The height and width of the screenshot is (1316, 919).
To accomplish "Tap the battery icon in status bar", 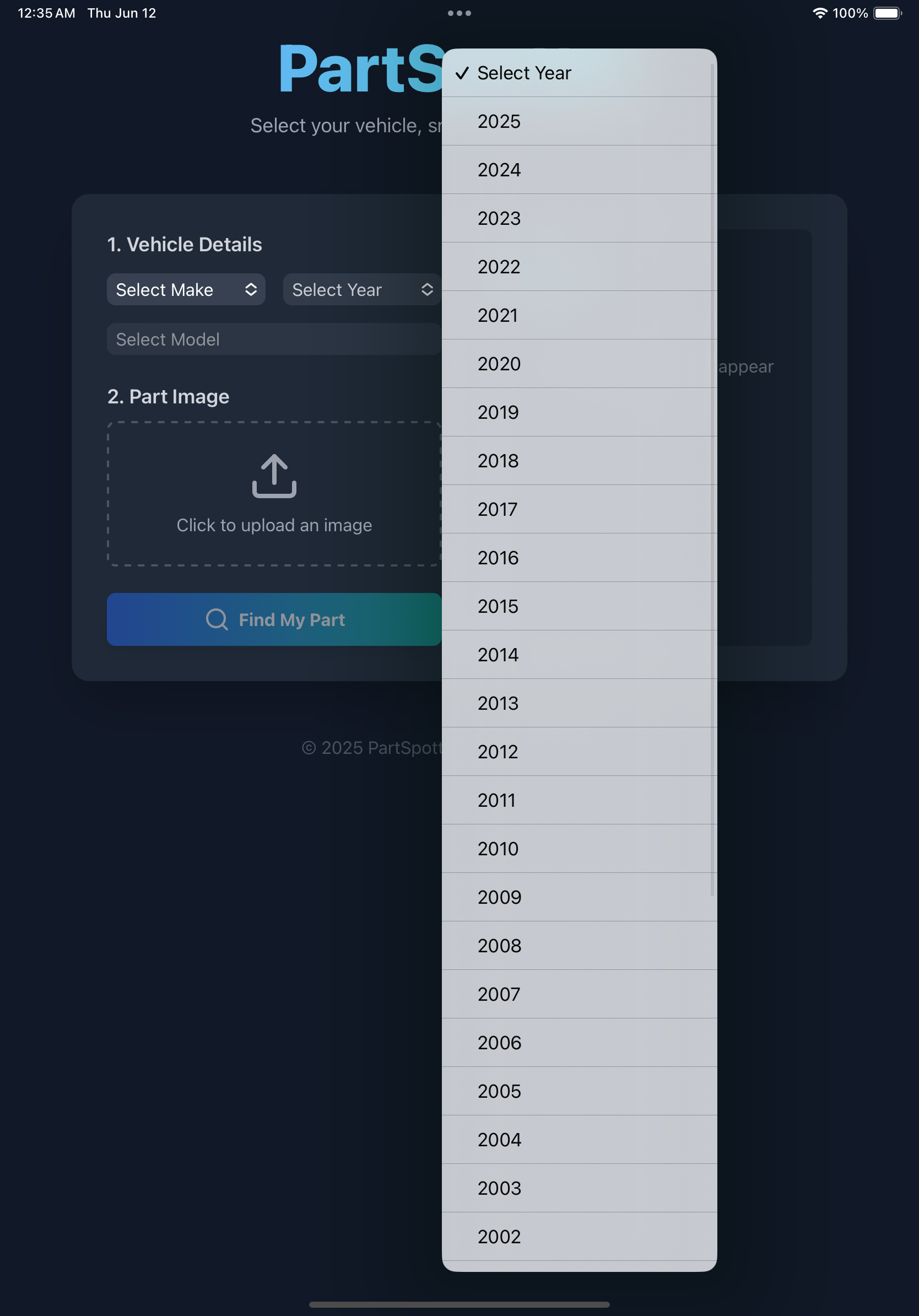I will 886,13.
